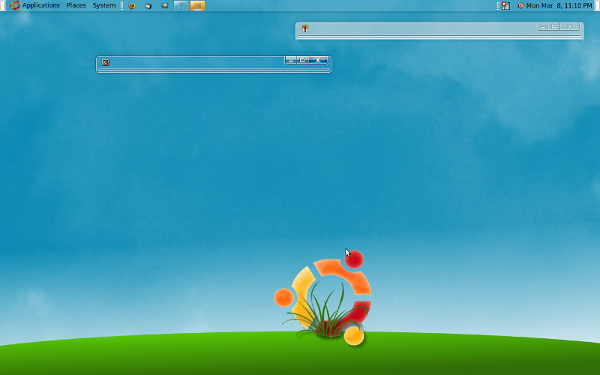The width and height of the screenshot is (600, 375).
Task: Close the terminal-icon shaded window
Action: coord(318,60)
